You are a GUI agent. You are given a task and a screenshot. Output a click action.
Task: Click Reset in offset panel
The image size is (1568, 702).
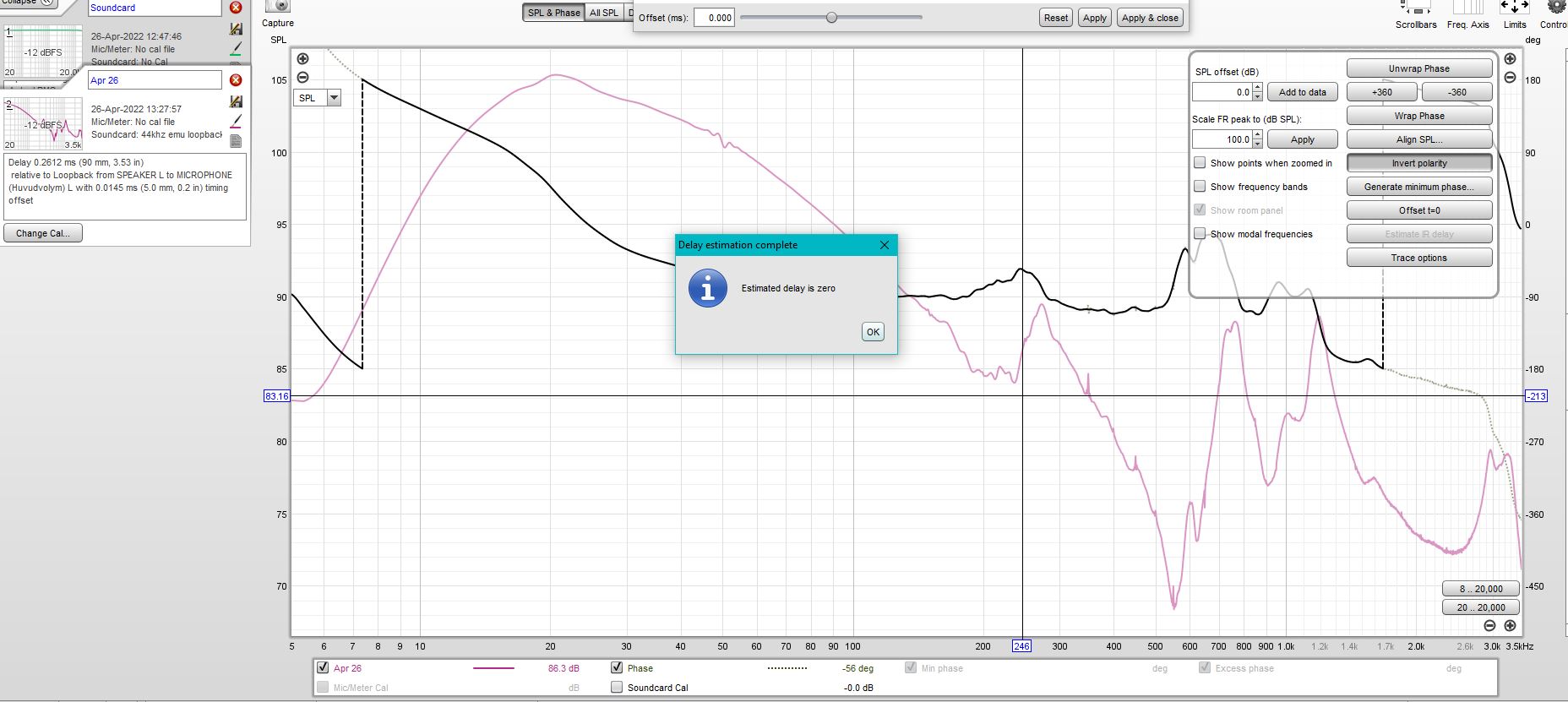point(1056,18)
